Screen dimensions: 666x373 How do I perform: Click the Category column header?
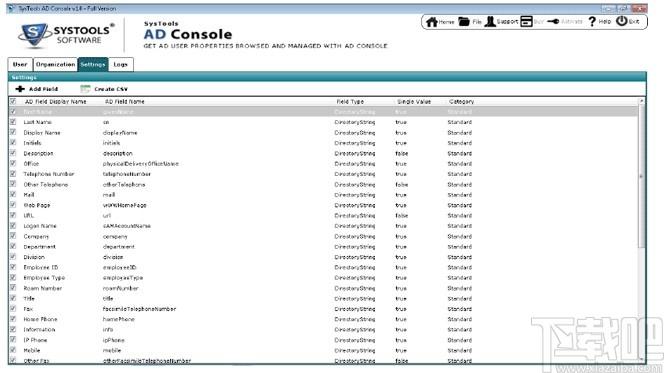(461, 102)
